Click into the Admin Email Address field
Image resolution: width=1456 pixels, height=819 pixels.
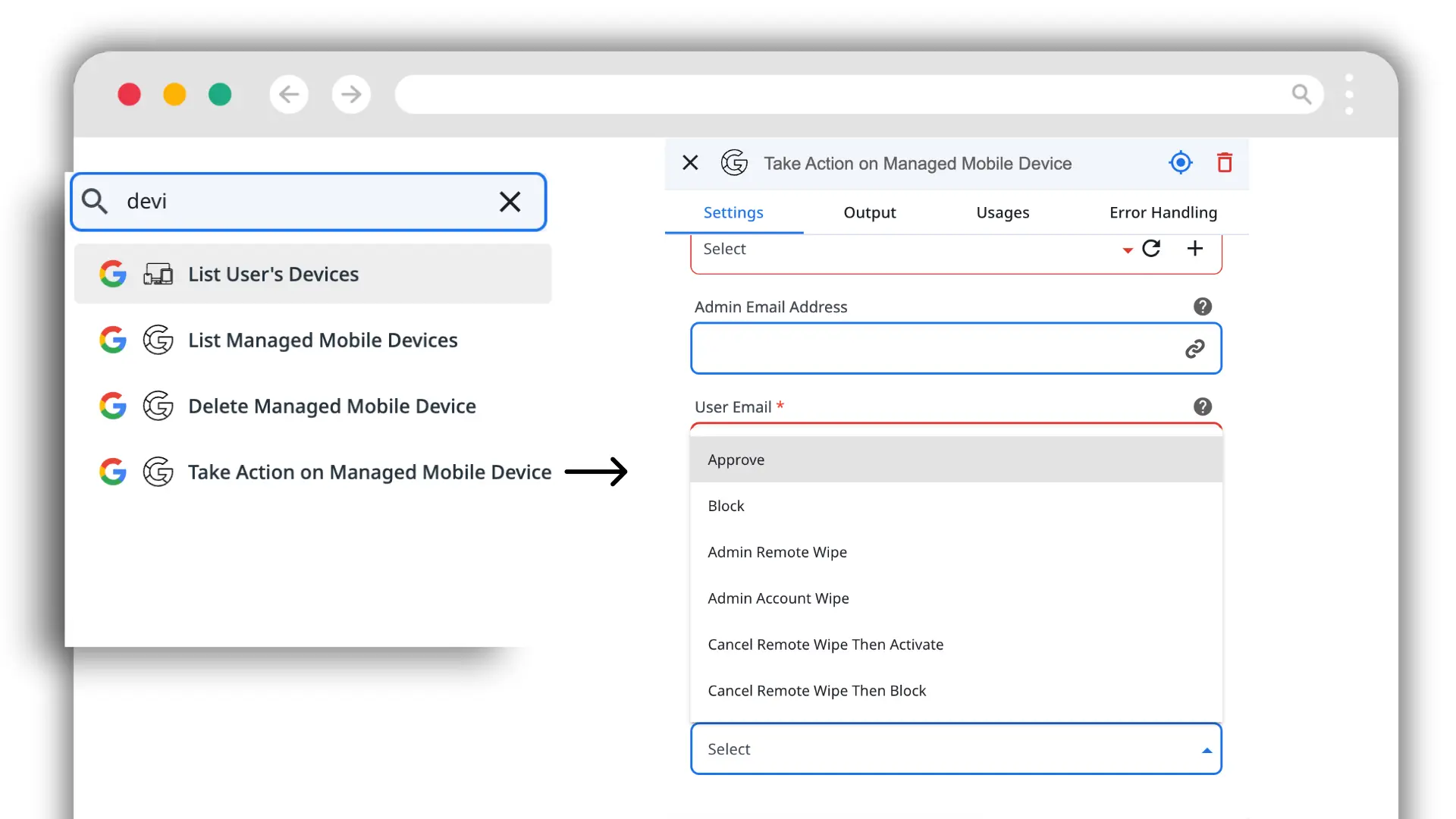tap(956, 349)
